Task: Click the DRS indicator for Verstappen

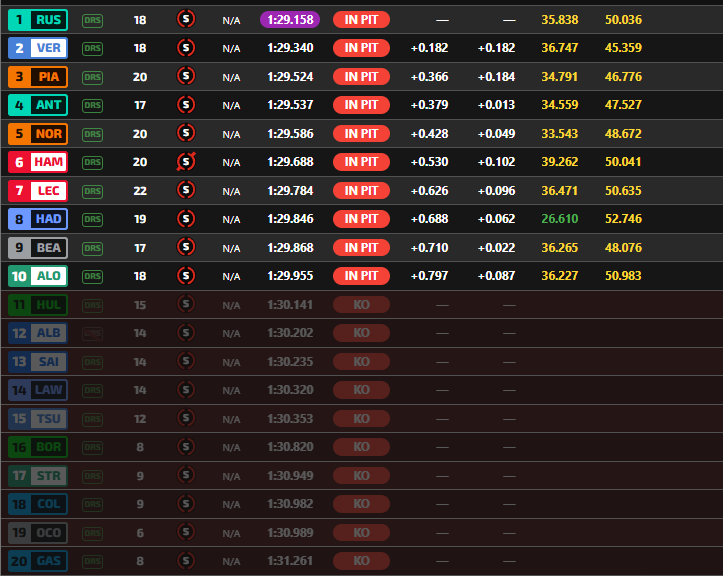Action: pos(93,48)
